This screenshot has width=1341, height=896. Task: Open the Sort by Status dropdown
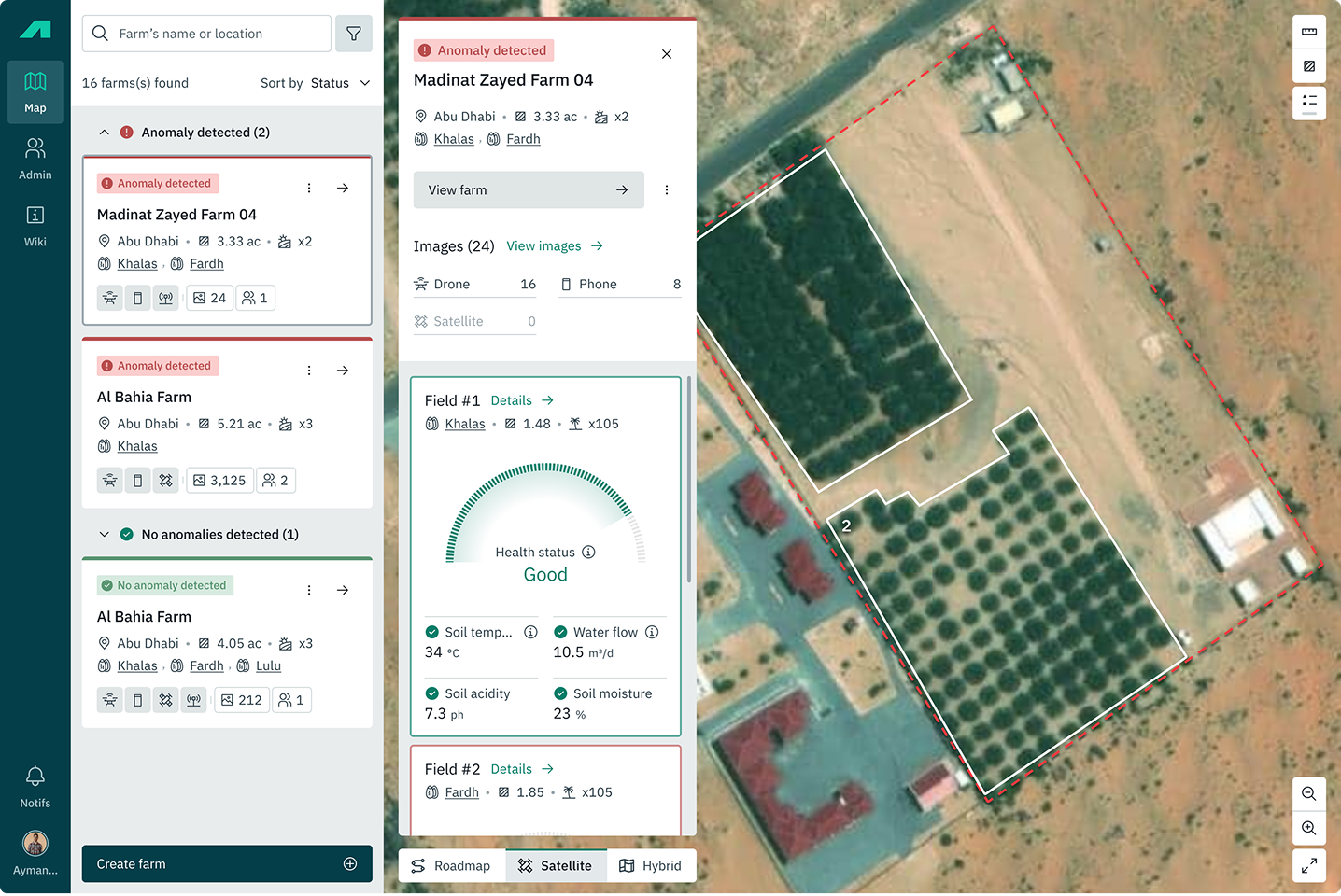(x=316, y=83)
